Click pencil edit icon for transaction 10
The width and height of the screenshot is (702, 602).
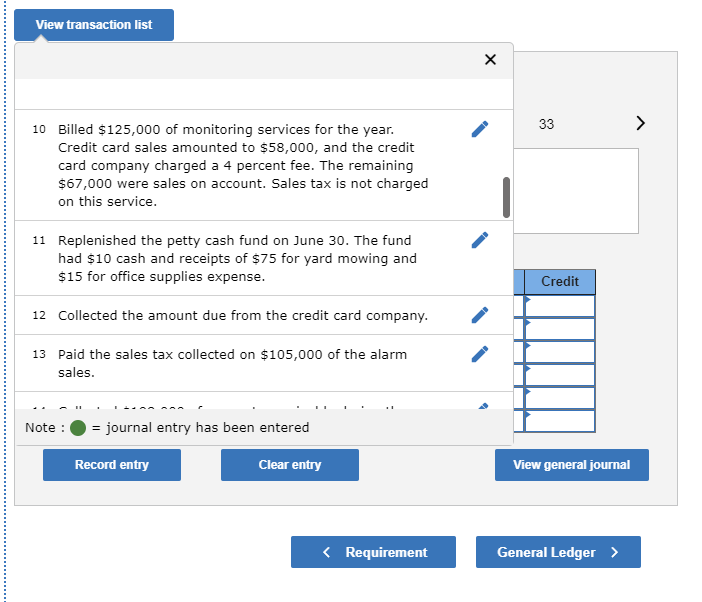[x=480, y=129]
